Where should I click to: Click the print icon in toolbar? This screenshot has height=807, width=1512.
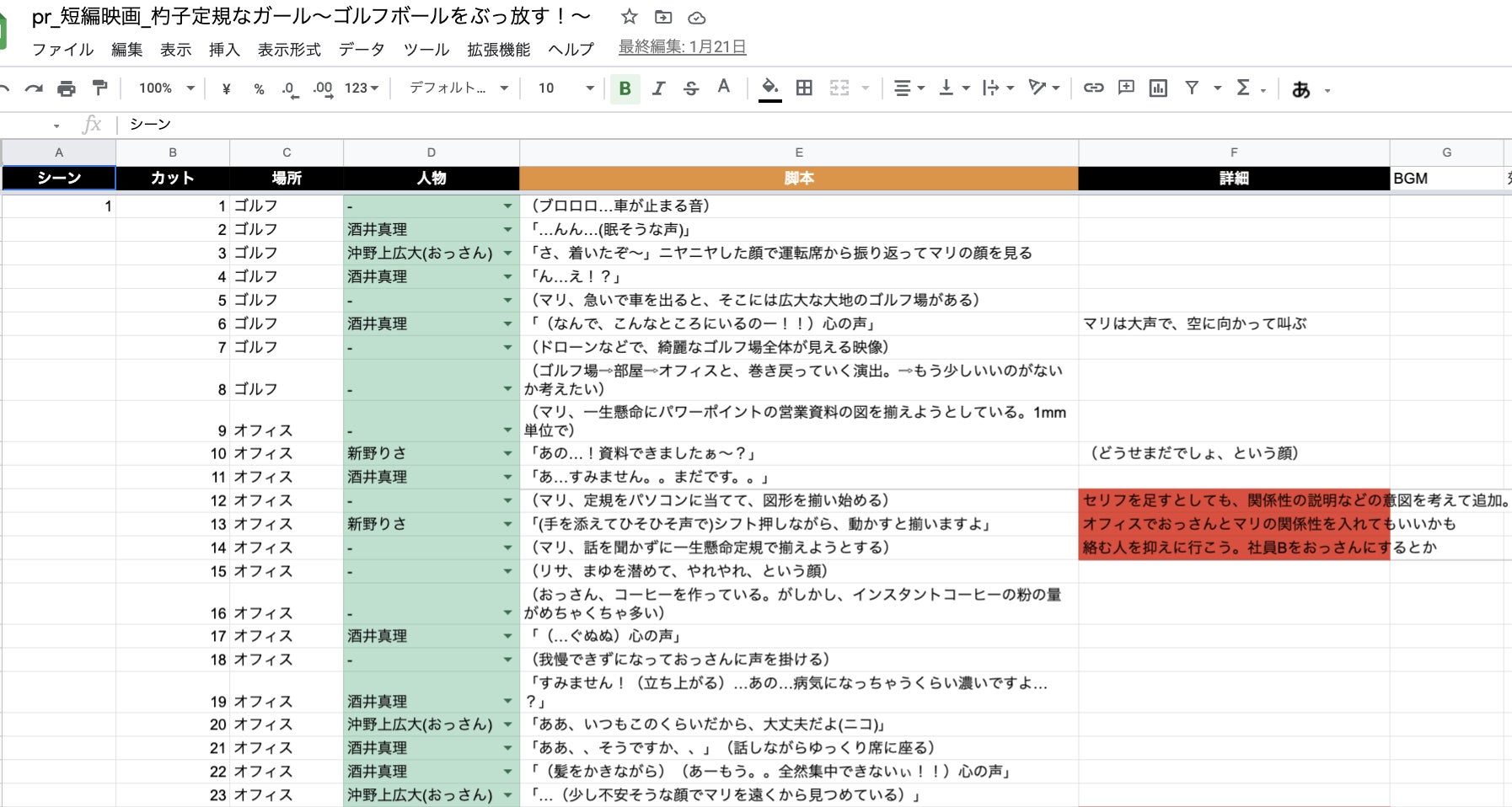pyautogui.click(x=66, y=88)
